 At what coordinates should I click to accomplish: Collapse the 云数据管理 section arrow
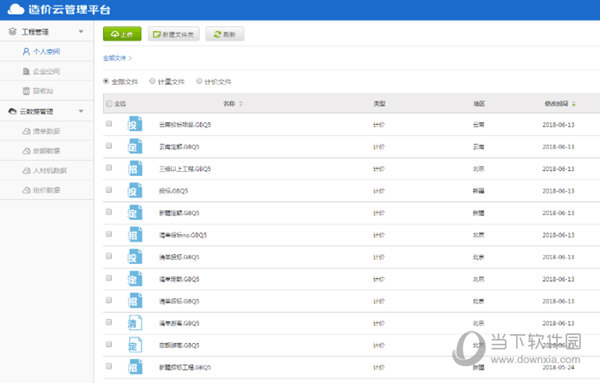81,111
